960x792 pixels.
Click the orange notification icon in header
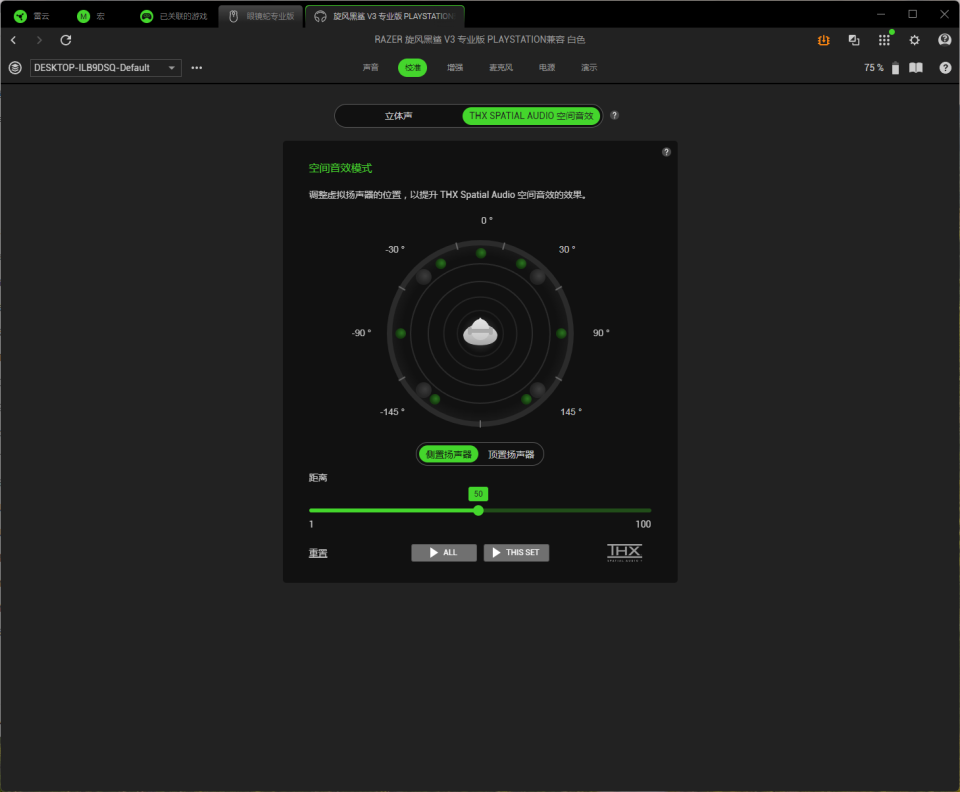[823, 40]
